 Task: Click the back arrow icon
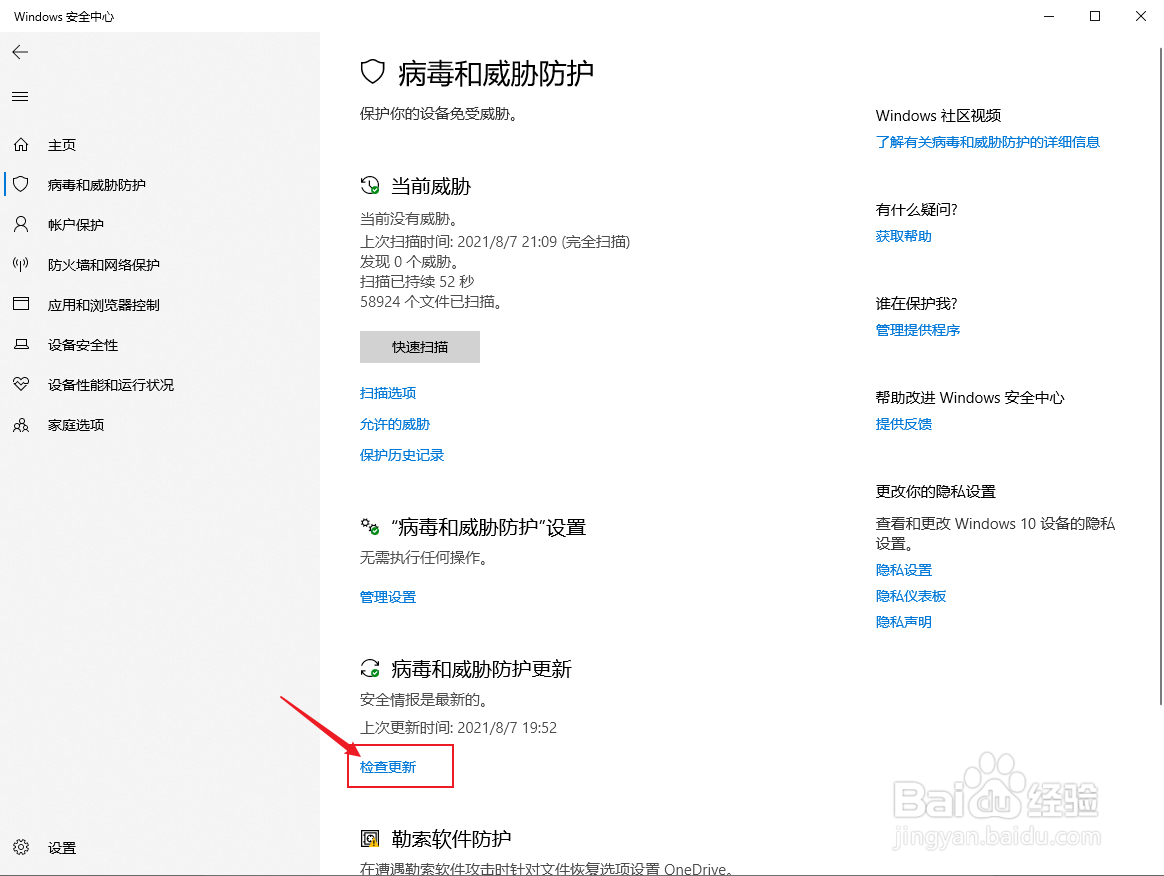coord(20,52)
